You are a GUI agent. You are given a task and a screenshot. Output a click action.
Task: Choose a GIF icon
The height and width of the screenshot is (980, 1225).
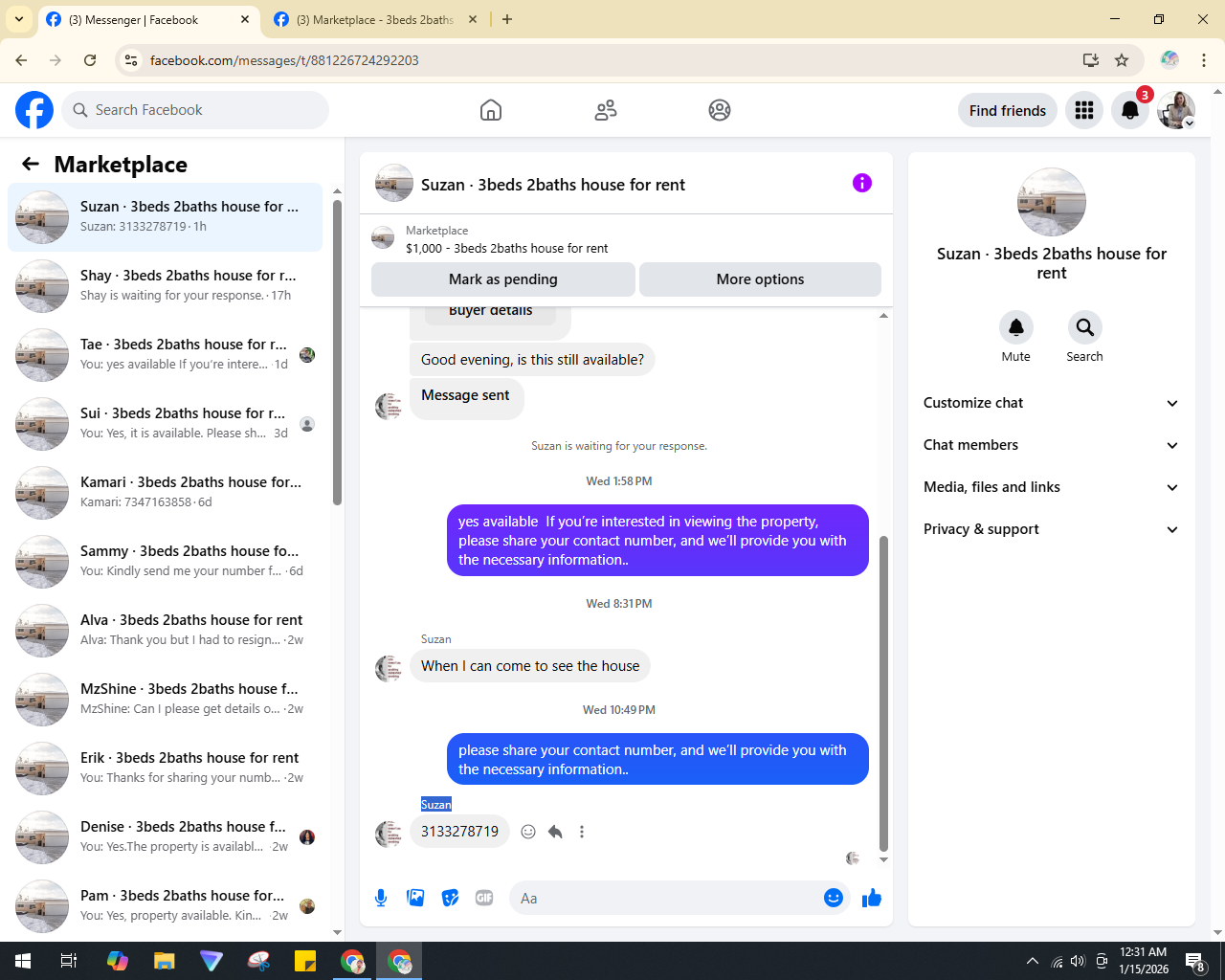click(484, 898)
